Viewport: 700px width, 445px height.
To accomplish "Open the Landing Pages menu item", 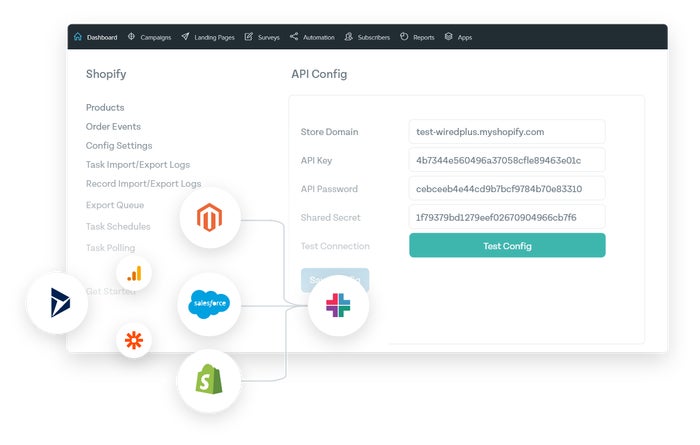I will tap(214, 37).
